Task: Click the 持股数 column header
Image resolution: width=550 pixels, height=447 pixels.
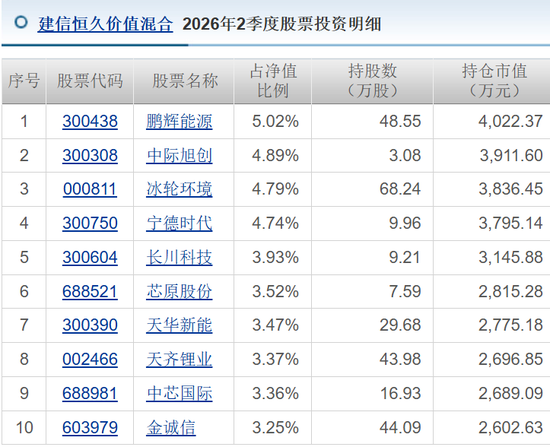Action: click(x=373, y=81)
